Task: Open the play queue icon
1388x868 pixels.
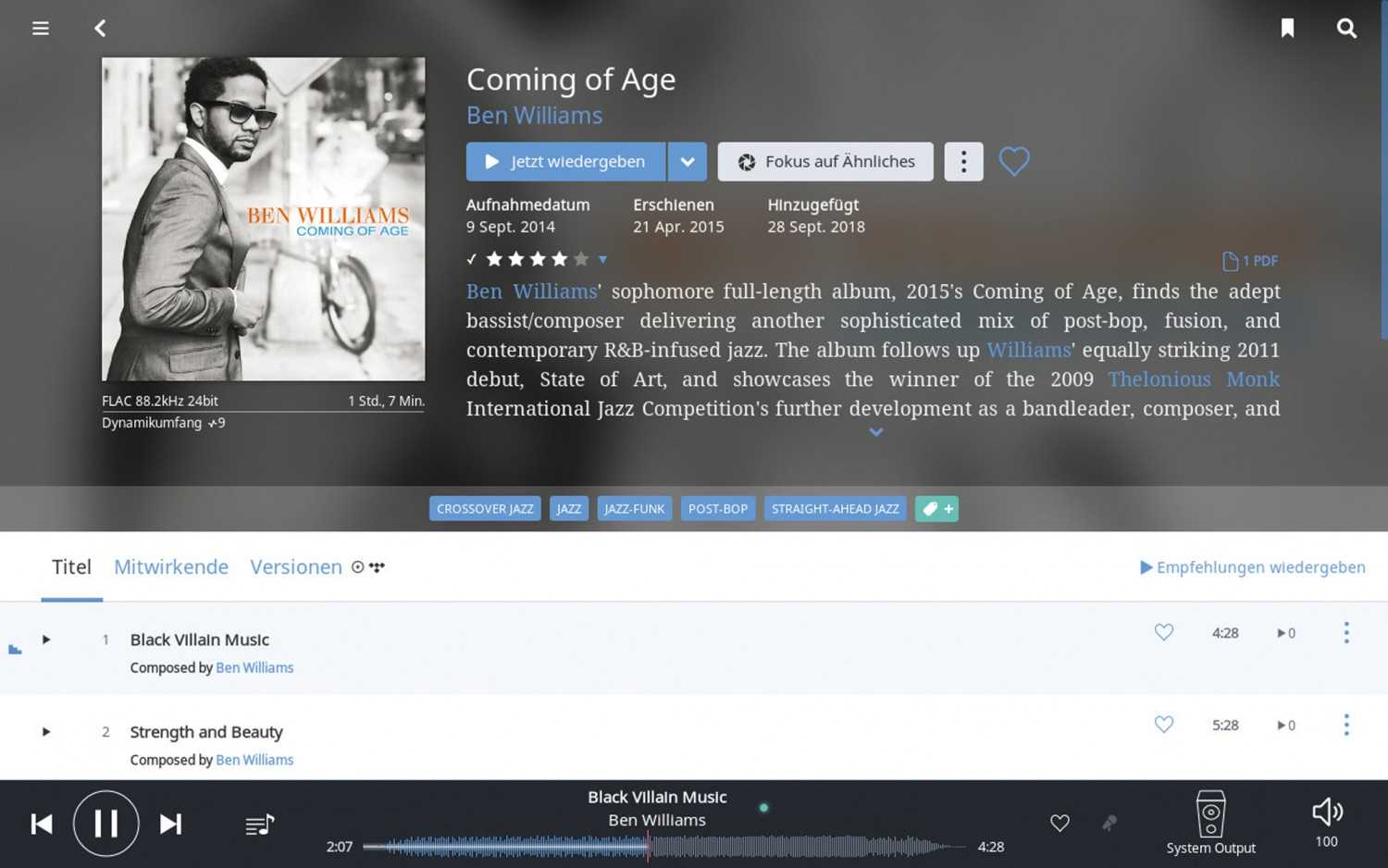Action: 260,825
